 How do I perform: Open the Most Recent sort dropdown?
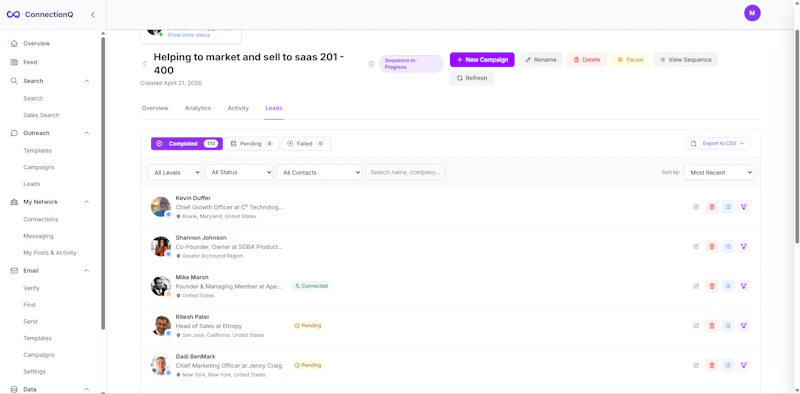[718, 173]
